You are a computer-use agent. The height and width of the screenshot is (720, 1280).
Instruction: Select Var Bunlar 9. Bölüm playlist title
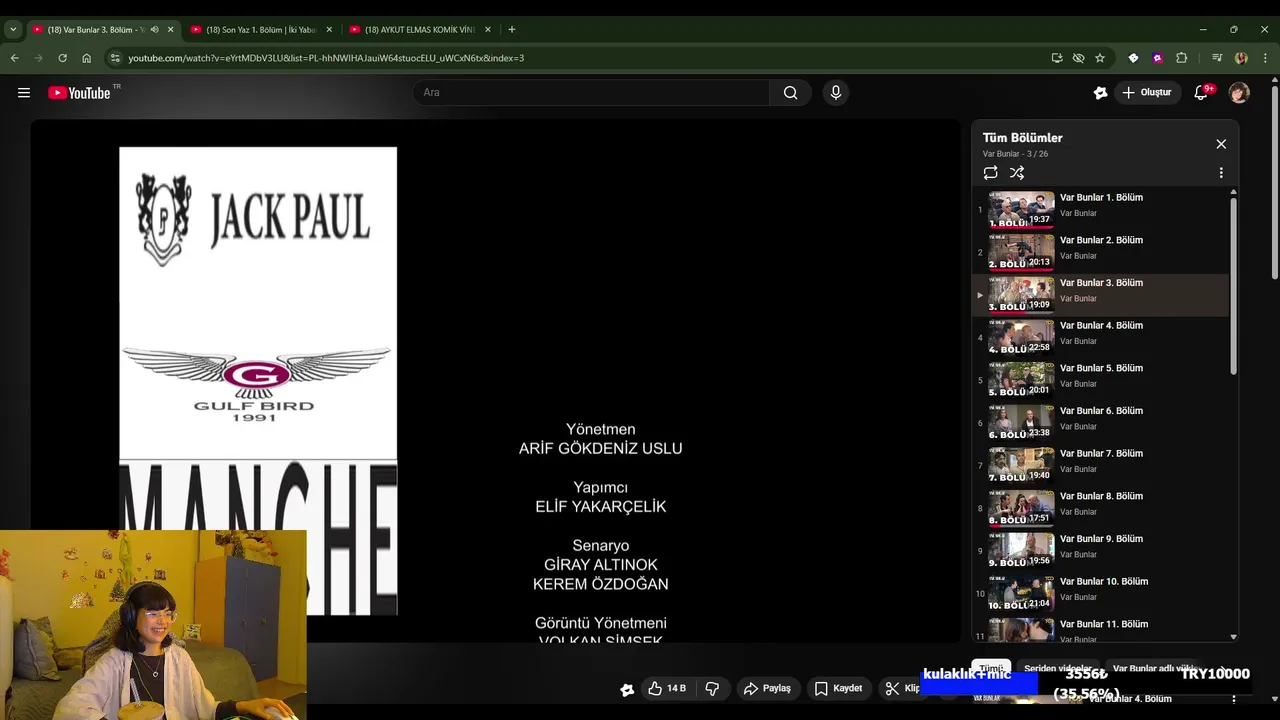coord(1101,539)
